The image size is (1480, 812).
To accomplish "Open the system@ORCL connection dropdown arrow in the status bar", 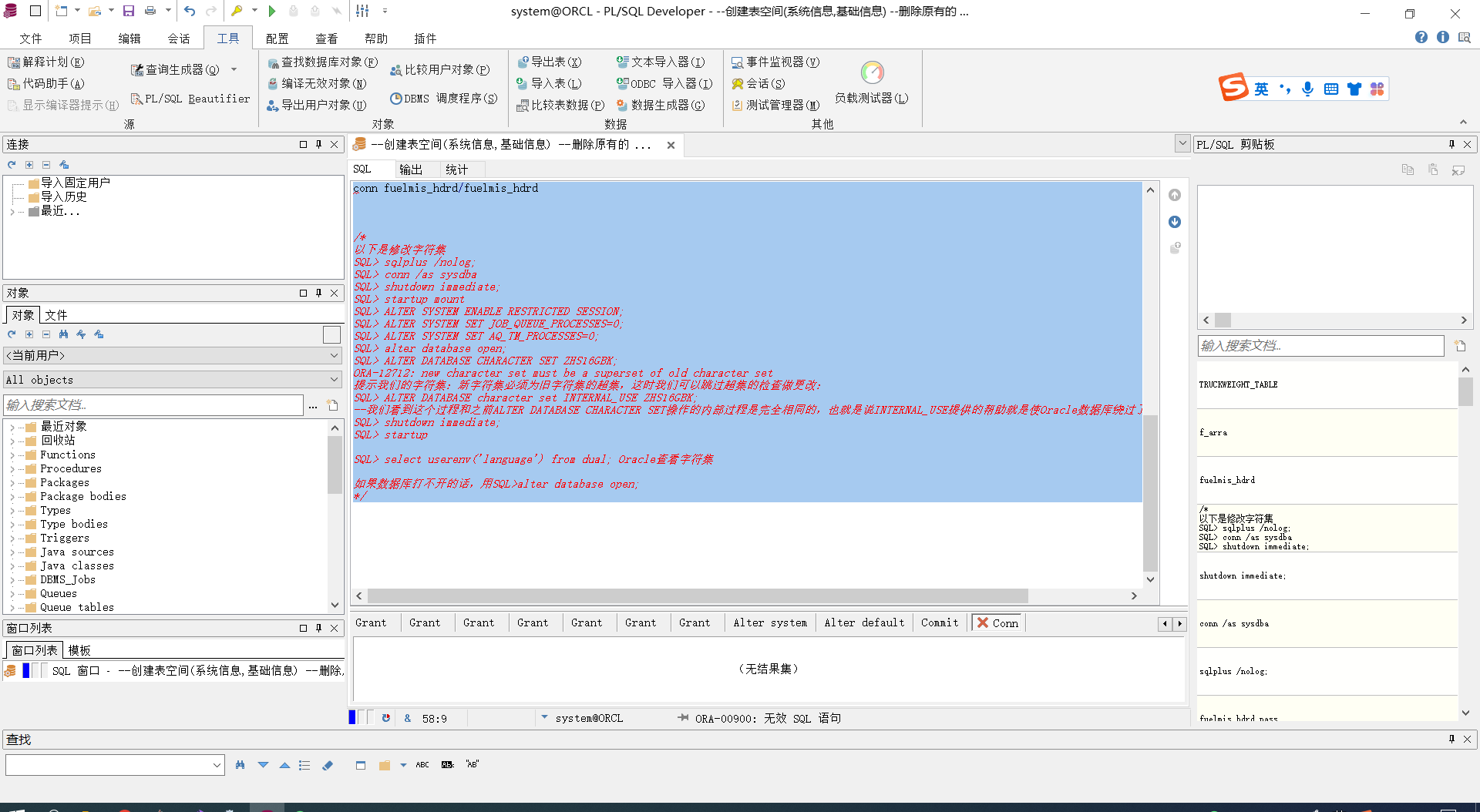I will (x=544, y=717).
